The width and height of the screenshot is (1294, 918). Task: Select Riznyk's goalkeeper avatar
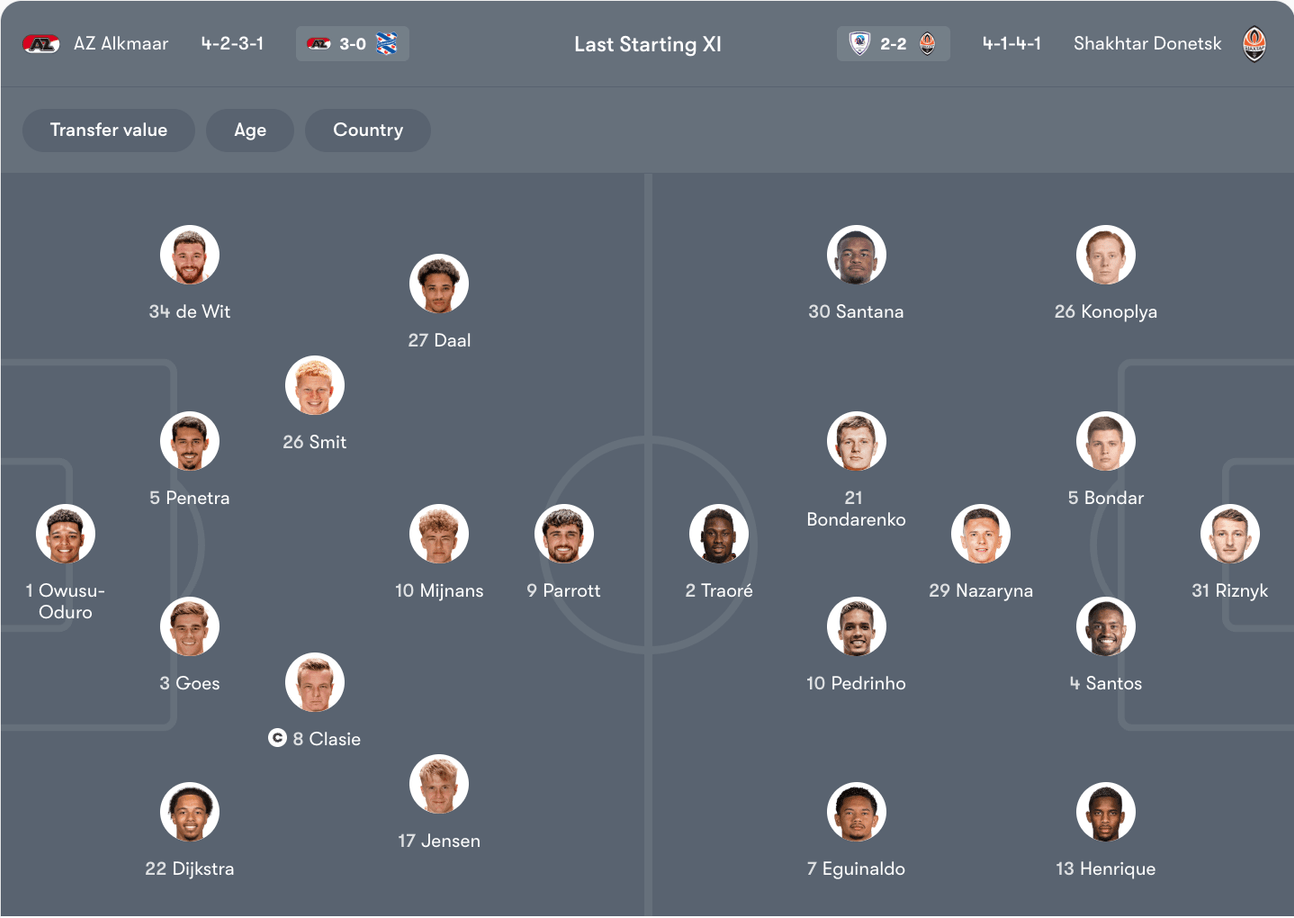click(1230, 534)
